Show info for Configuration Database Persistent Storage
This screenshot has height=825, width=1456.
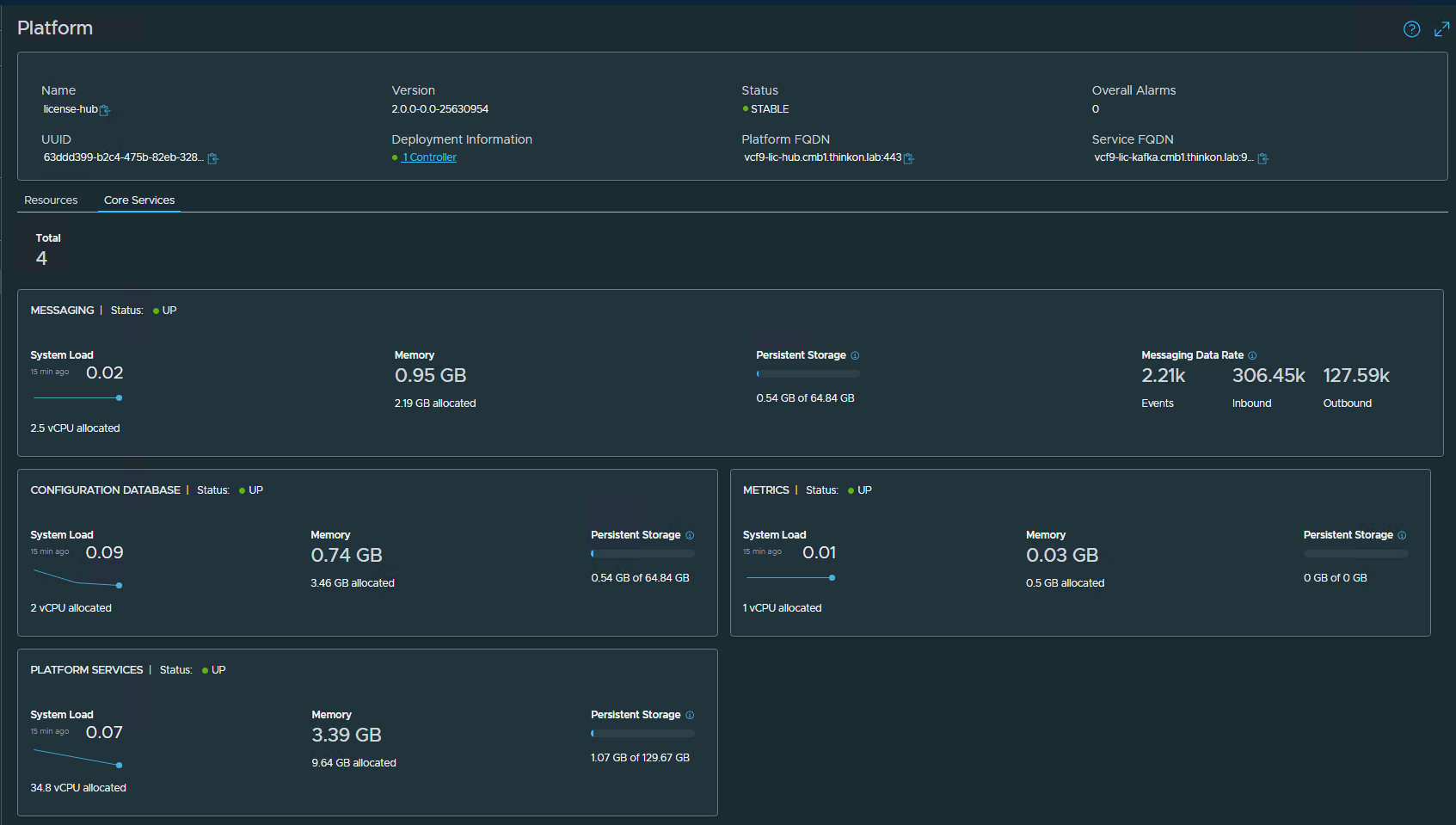[x=690, y=535]
